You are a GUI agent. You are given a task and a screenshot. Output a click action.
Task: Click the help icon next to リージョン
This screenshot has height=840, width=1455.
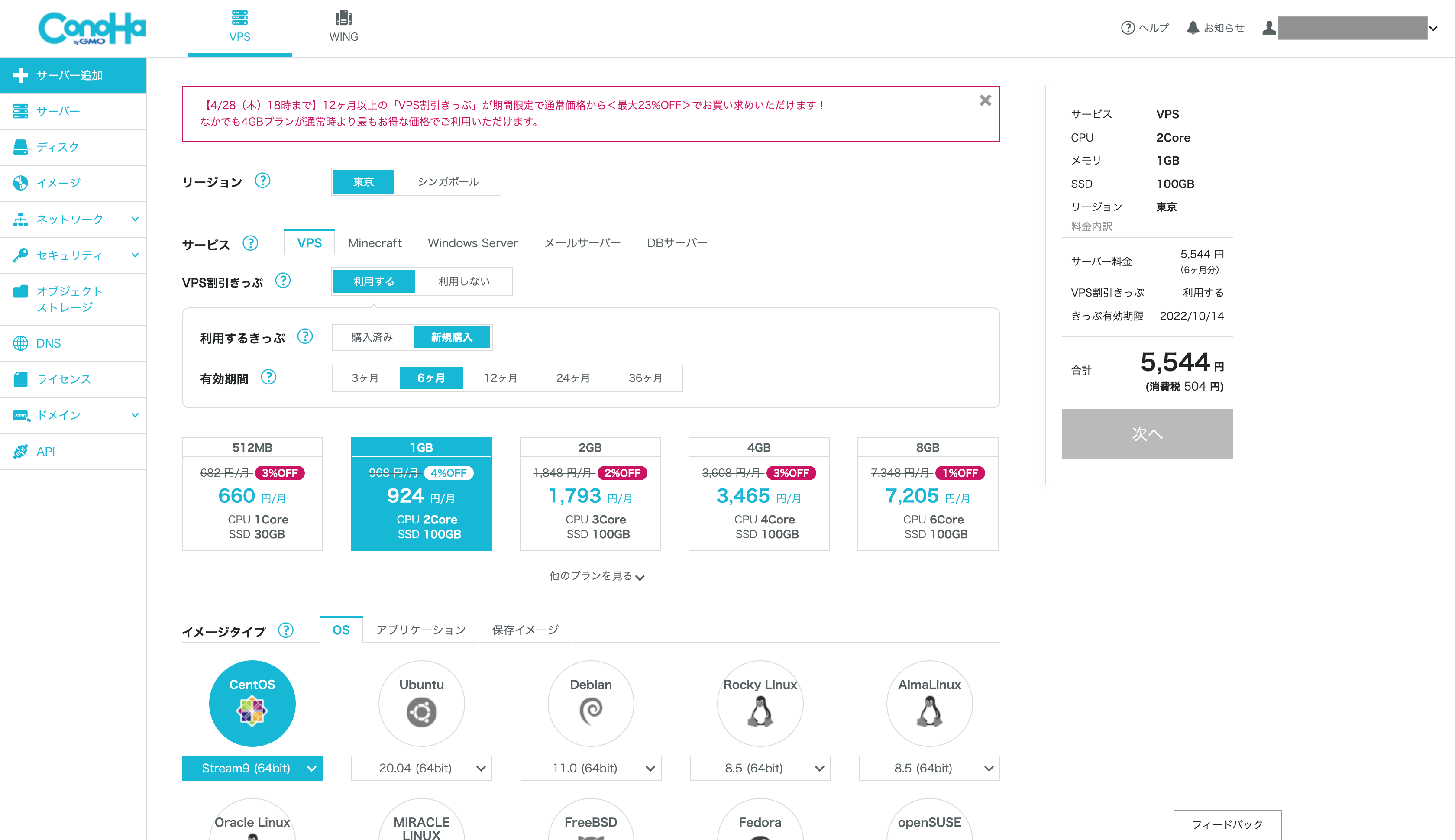(x=262, y=181)
